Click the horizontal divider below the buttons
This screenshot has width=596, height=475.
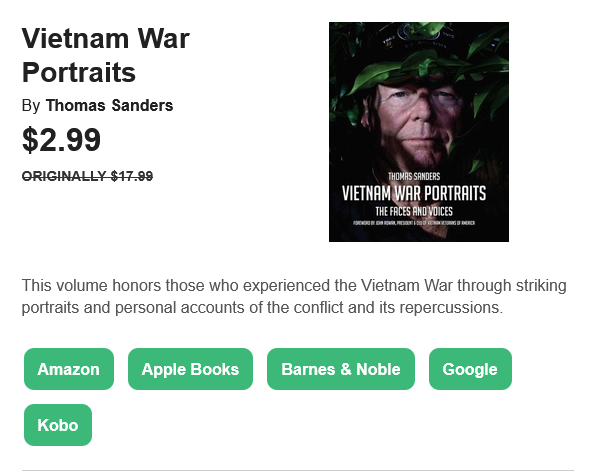[298, 470]
